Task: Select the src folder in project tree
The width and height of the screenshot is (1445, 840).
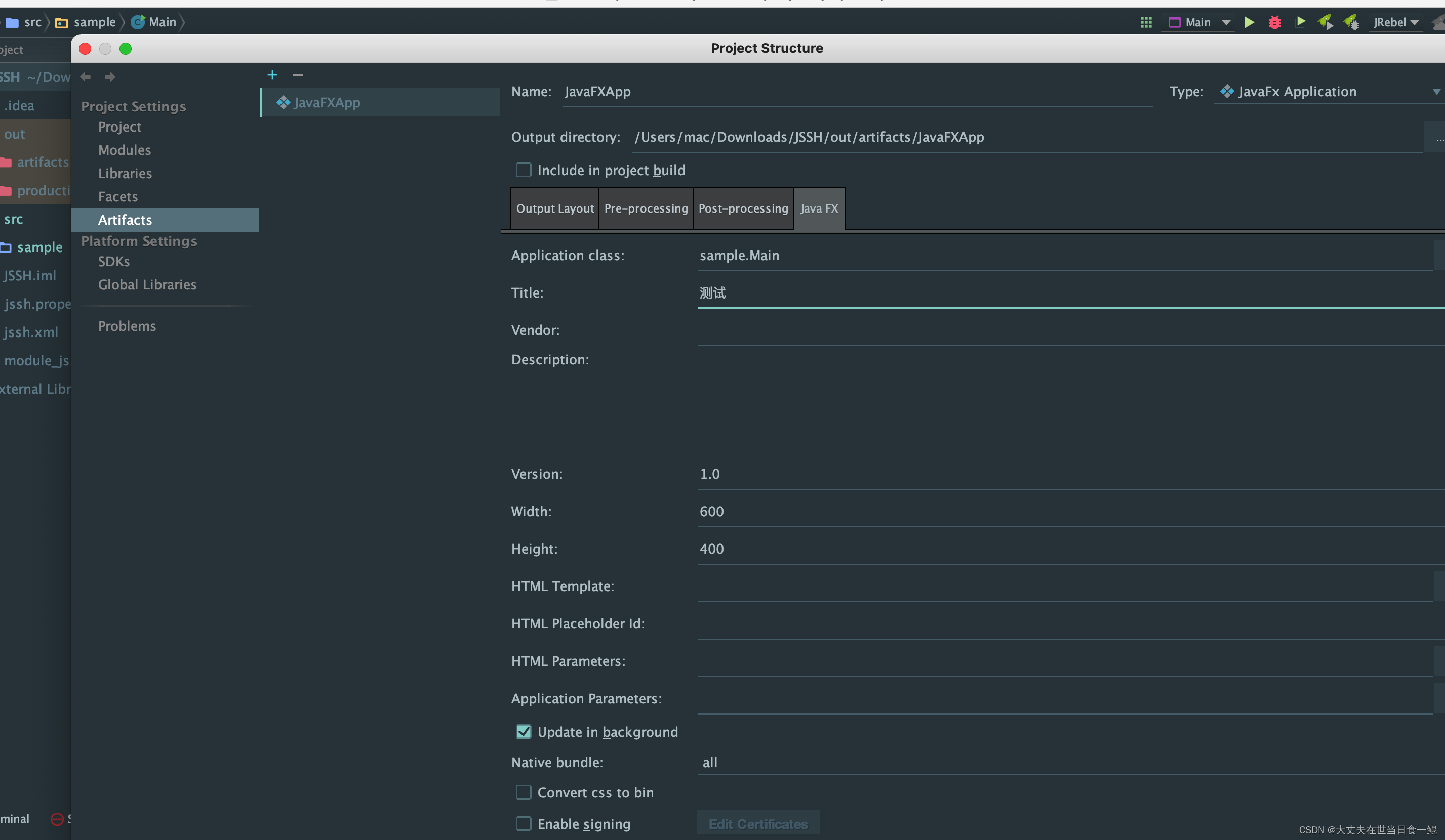Action: click(13, 220)
